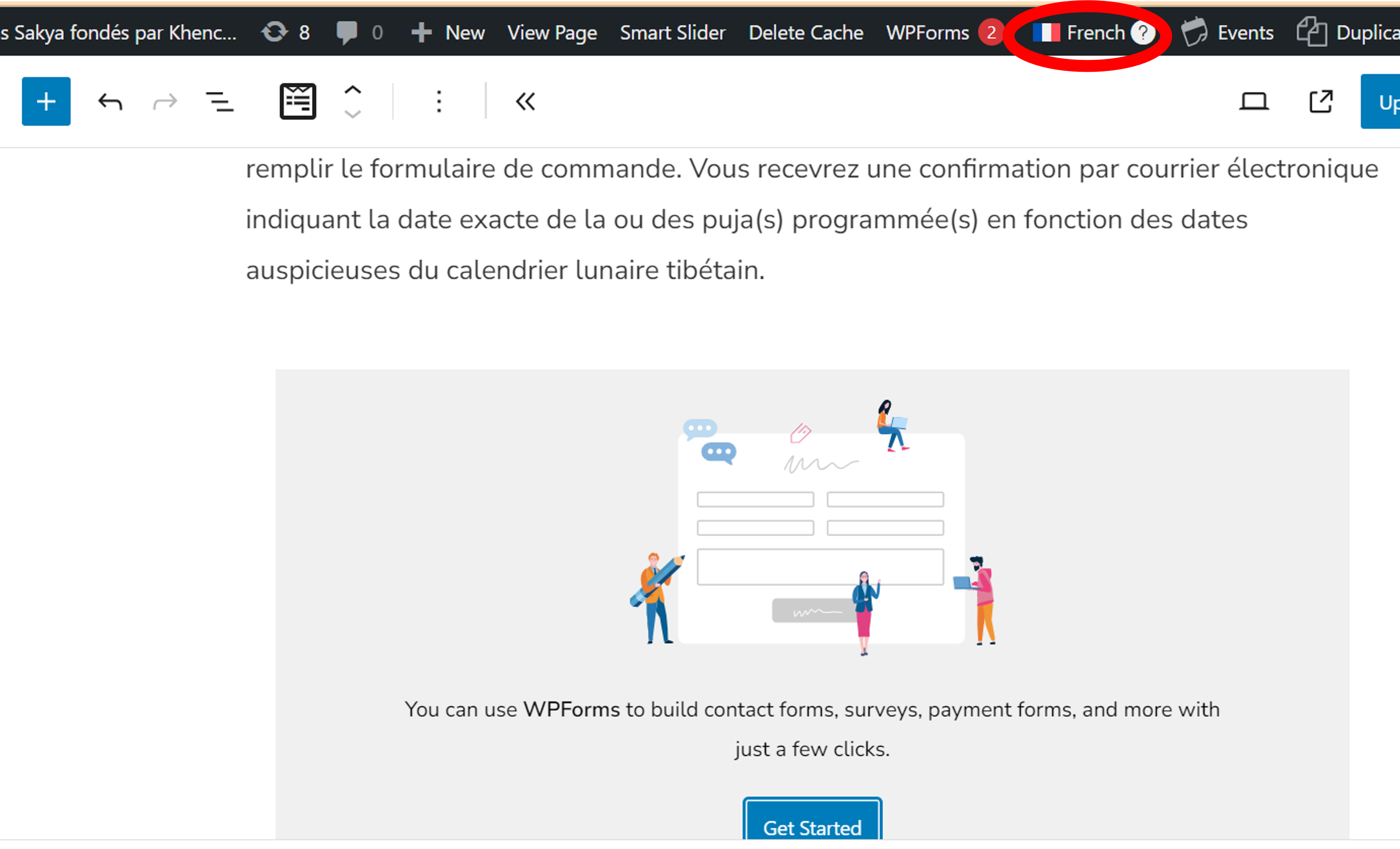Screen dimensions: 1400x849
Task: Collapse the block toolbar with the double chevron
Action: [525, 102]
